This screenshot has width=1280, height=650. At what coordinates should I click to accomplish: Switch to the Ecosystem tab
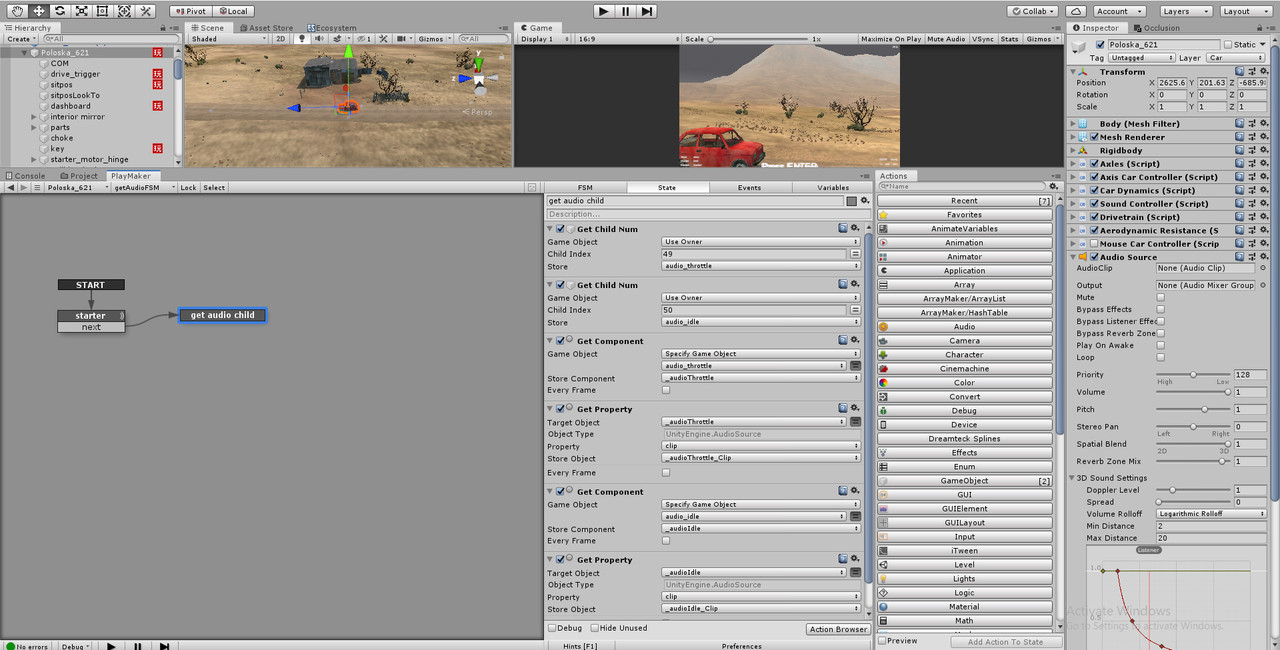[331, 28]
